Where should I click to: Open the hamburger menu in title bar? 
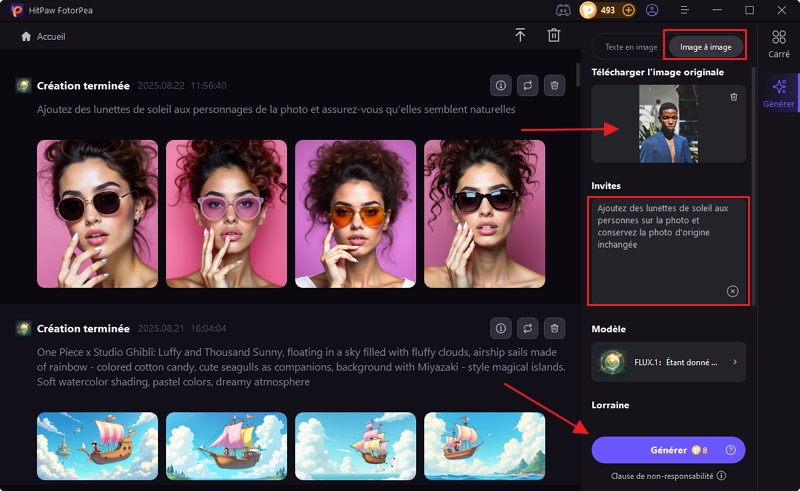tap(685, 10)
